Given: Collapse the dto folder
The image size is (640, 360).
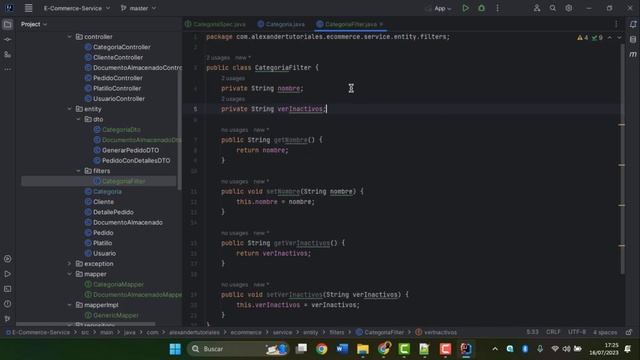Looking at the screenshot, I should coord(78,119).
